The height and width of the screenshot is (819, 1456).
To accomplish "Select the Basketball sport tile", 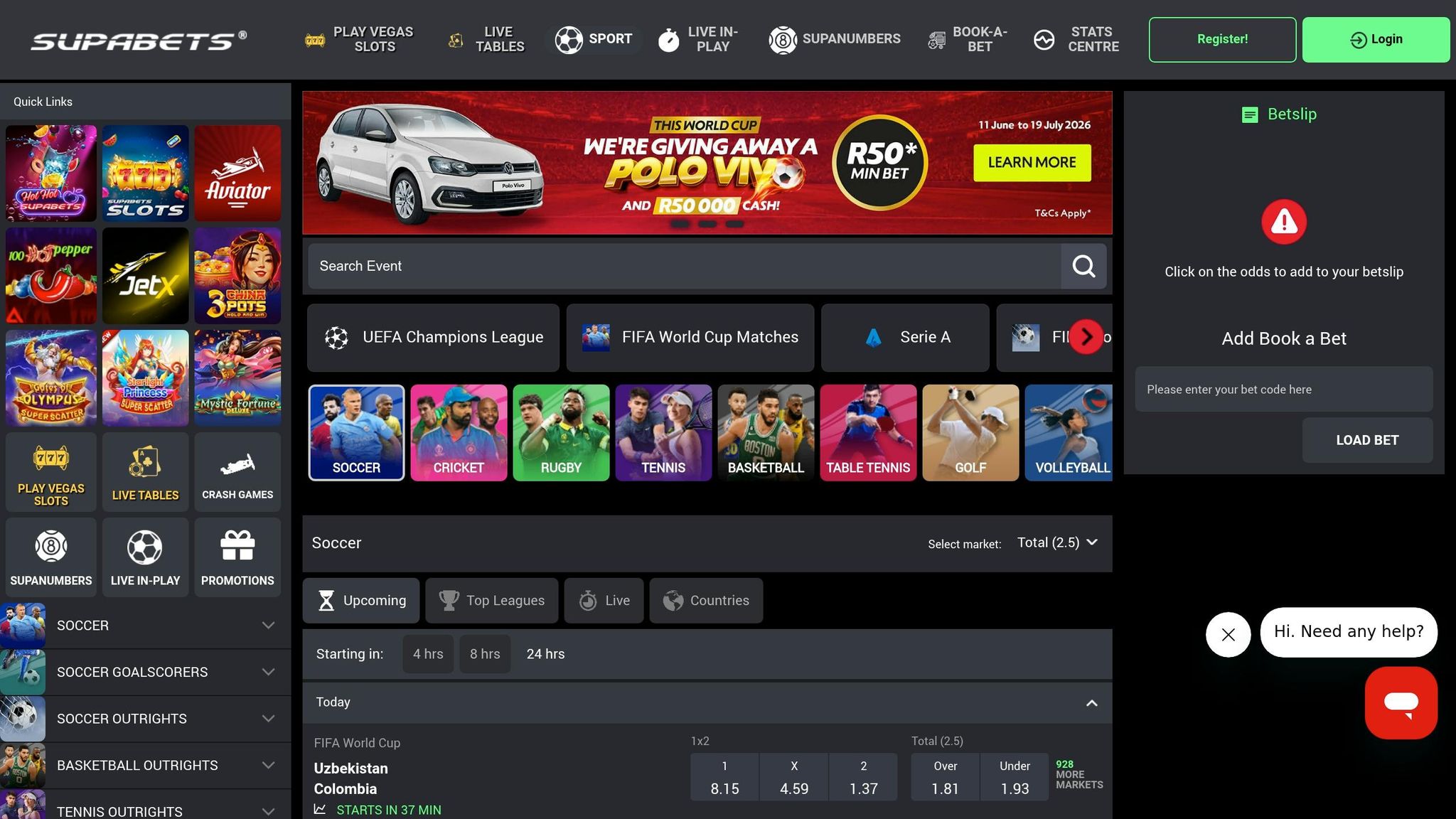I will pos(766,433).
